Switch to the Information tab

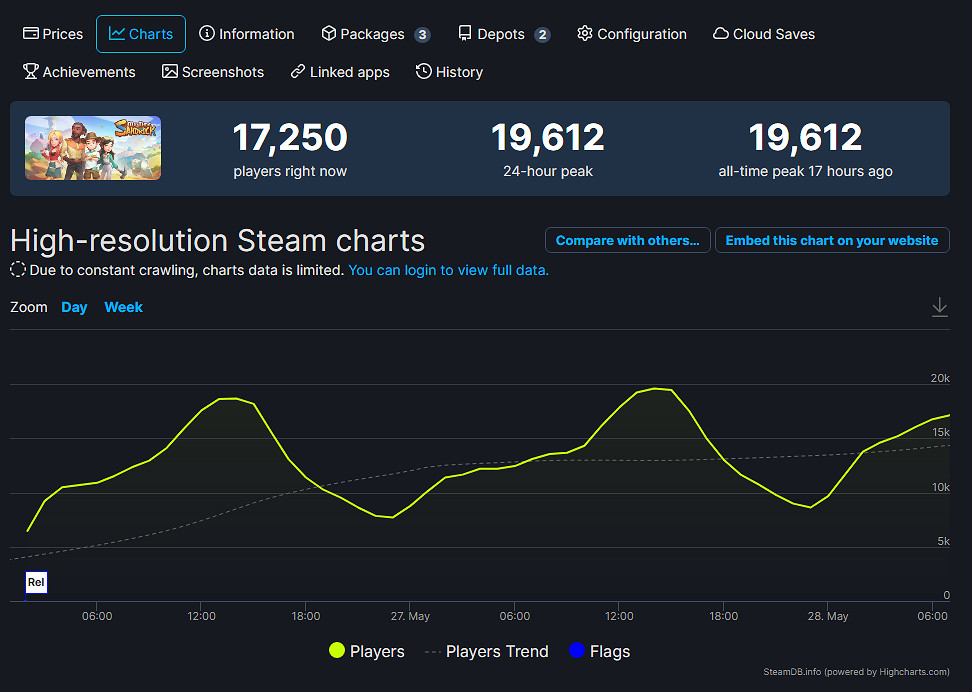point(247,34)
